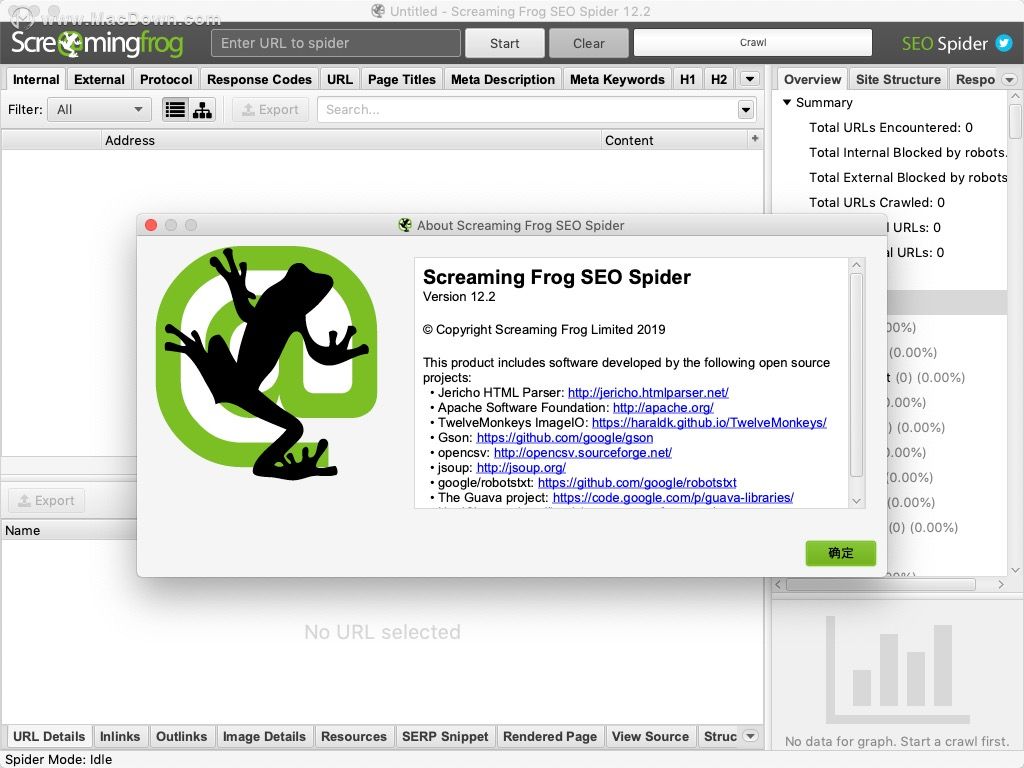Open the Rendered Page tab
Image resolution: width=1024 pixels, height=768 pixels.
tap(550, 736)
